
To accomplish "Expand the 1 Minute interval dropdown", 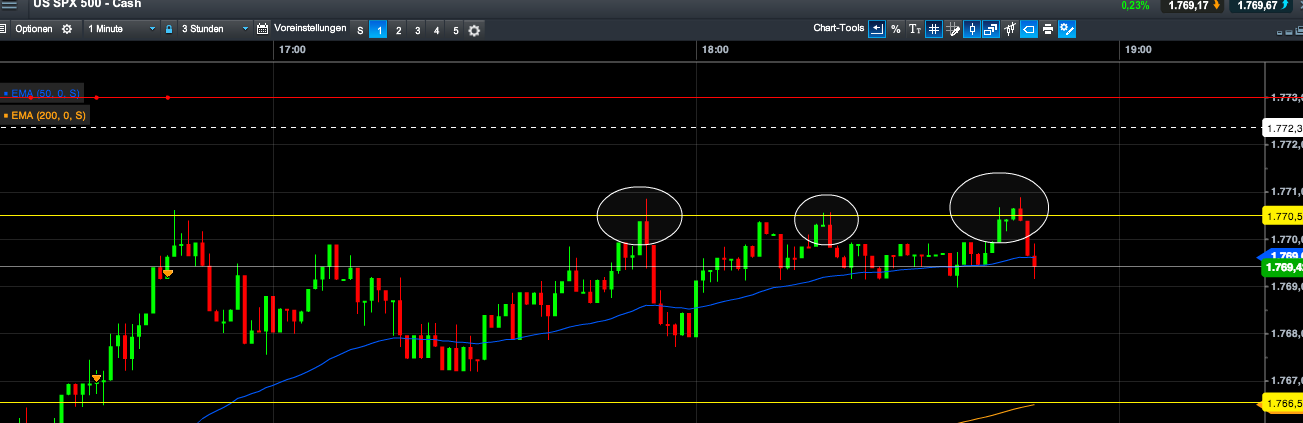I will click(122, 29).
